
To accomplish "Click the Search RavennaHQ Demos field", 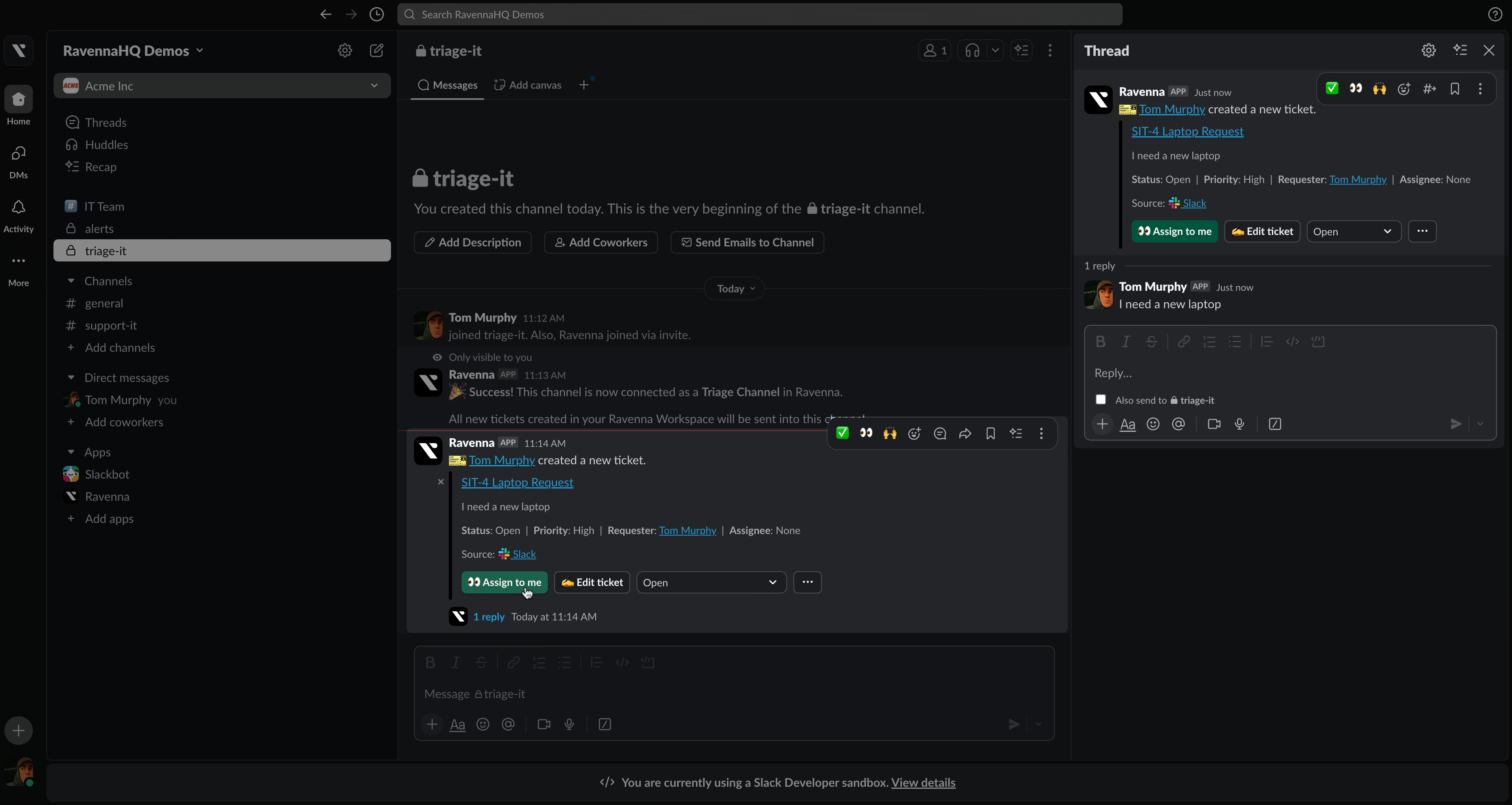I will click(759, 14).
